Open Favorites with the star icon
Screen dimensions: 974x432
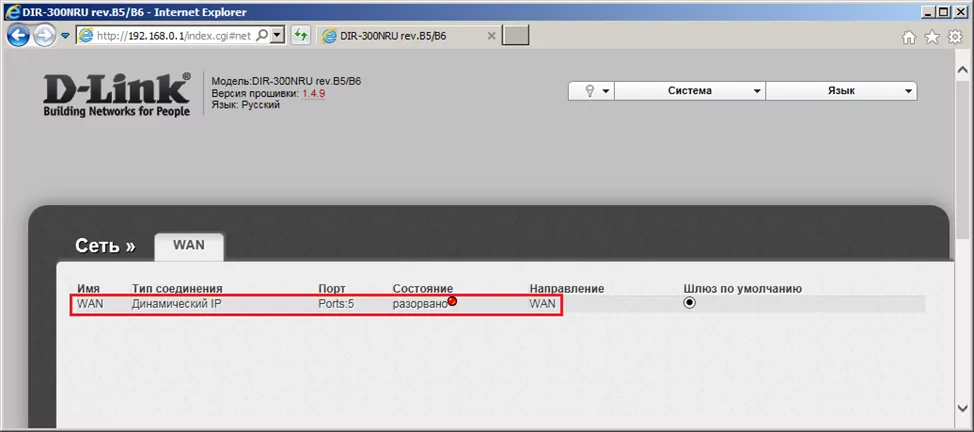tap(932, 38)
